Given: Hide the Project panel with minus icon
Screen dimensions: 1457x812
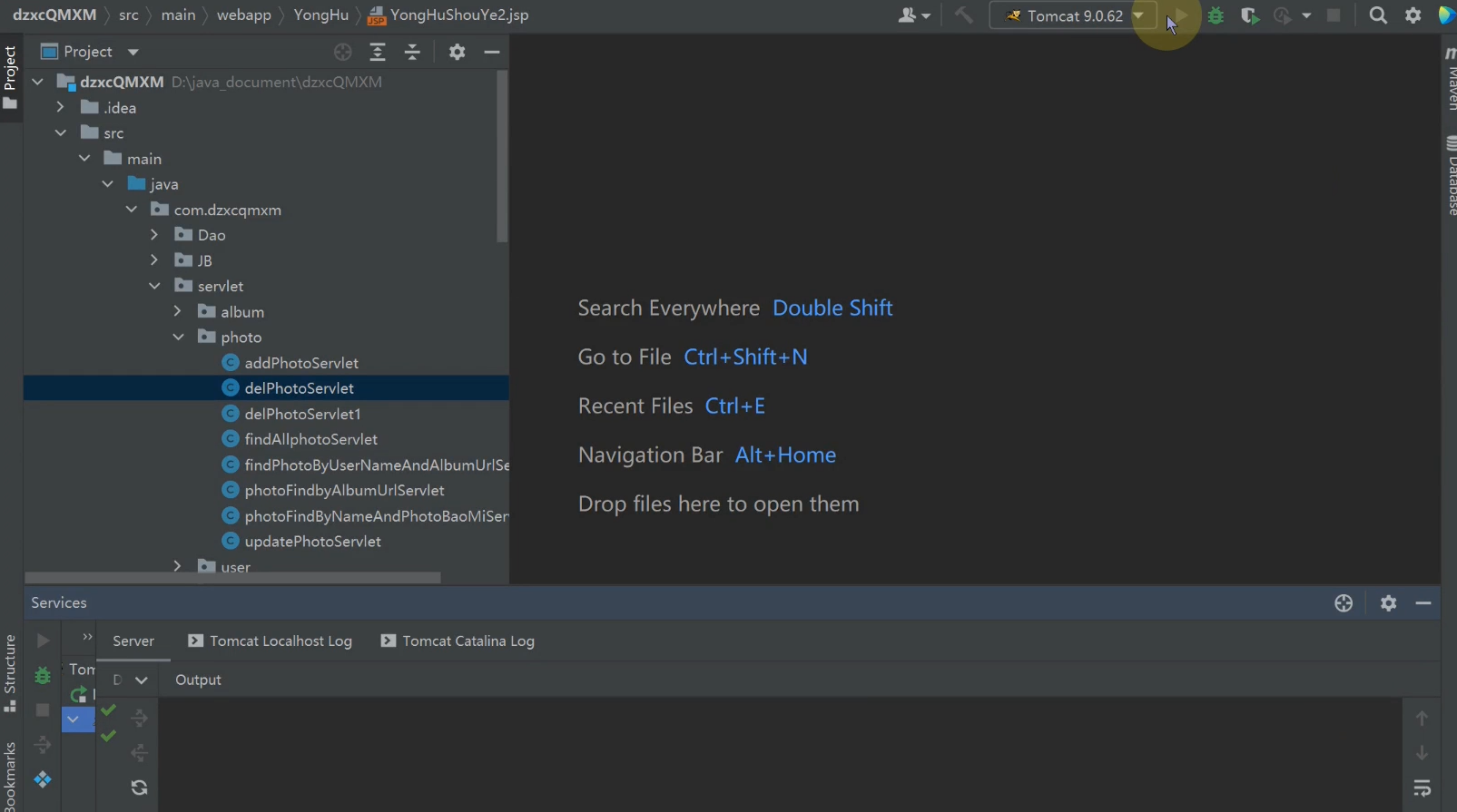Looking at the screenshot, I should pos(492,52).
